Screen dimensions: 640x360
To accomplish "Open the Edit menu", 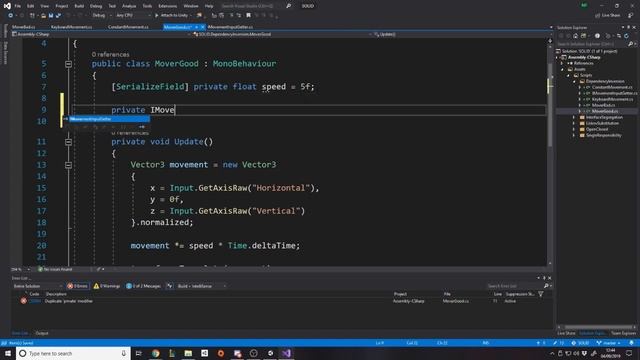I will click(x=31, y=6).
